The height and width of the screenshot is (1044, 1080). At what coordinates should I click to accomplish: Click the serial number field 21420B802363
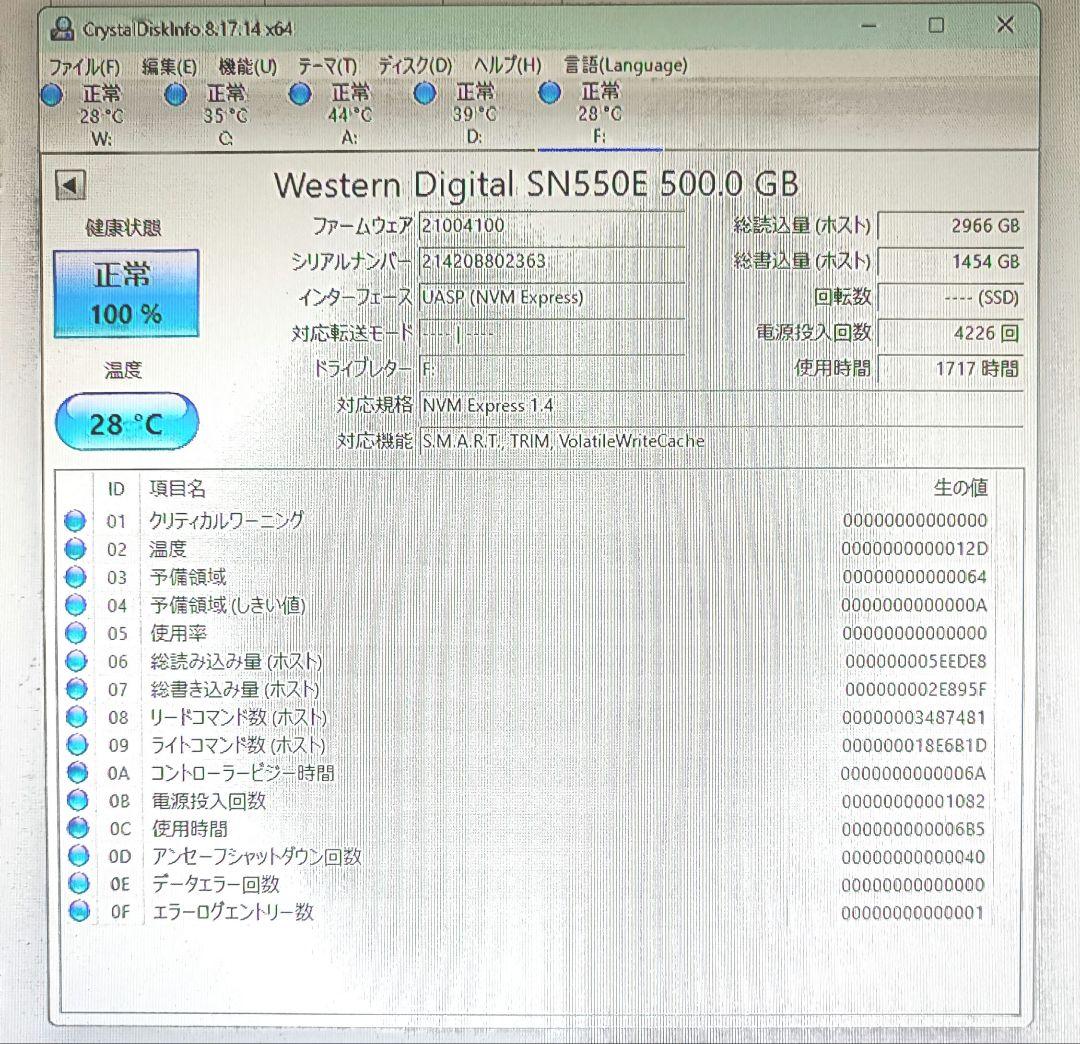[x=552, y=261]
